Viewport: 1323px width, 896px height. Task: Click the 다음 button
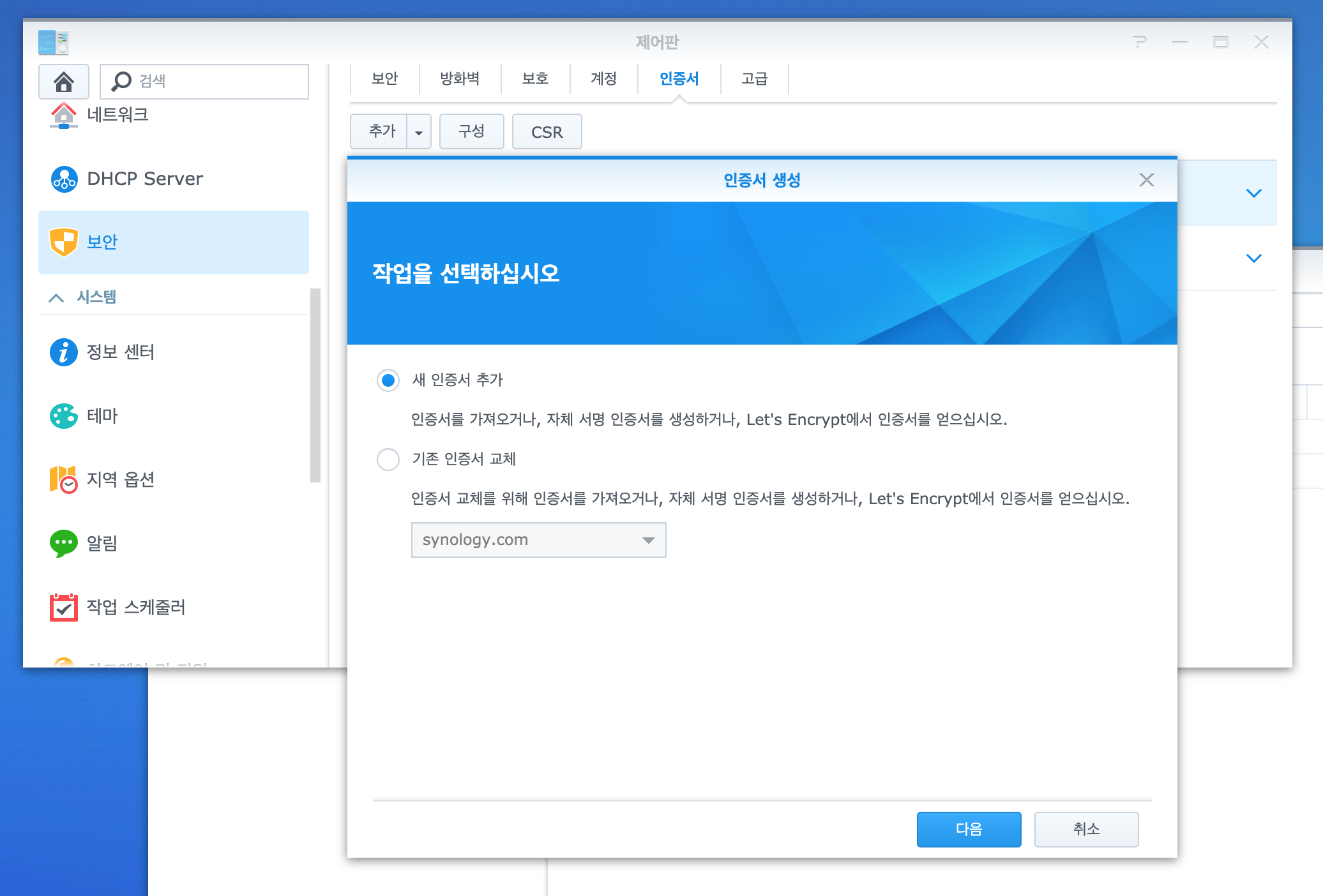click(969, 829)
